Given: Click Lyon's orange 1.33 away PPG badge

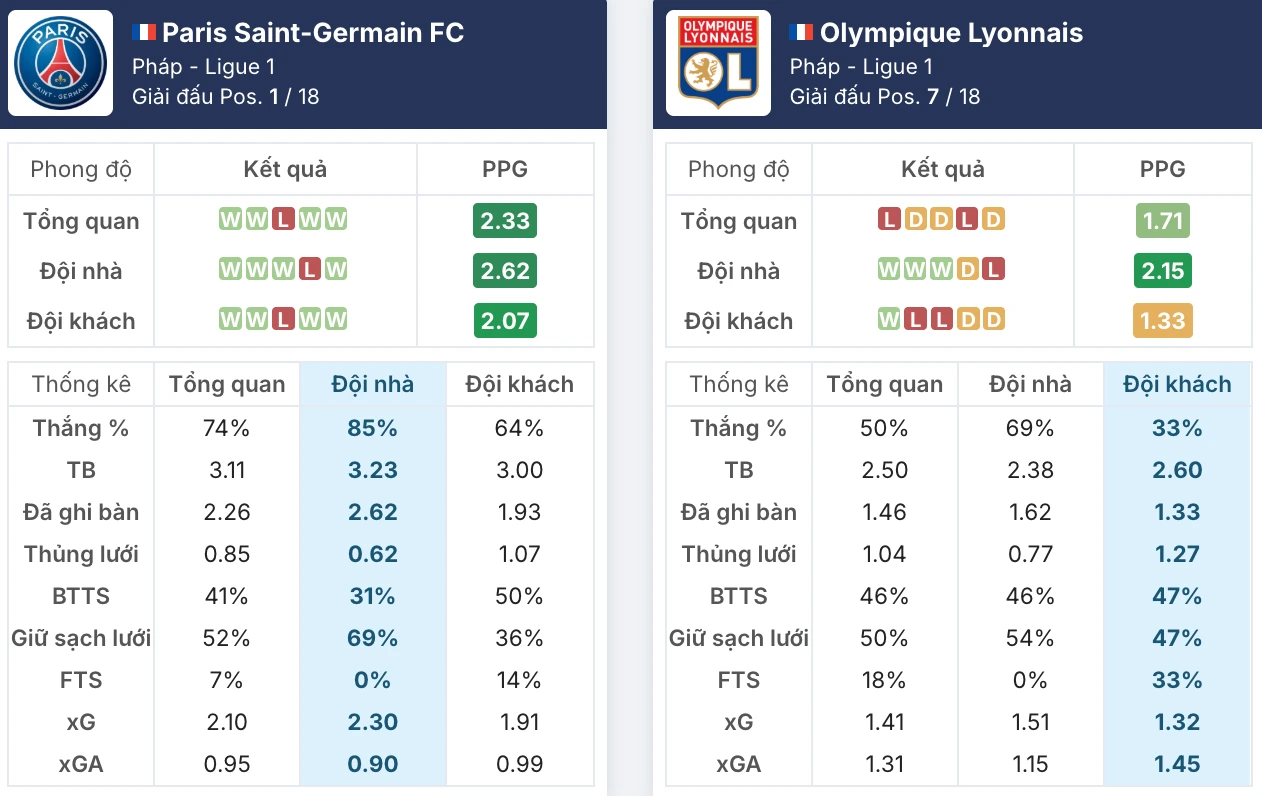Looking at the screenshot, I should tap(1163, 321).
